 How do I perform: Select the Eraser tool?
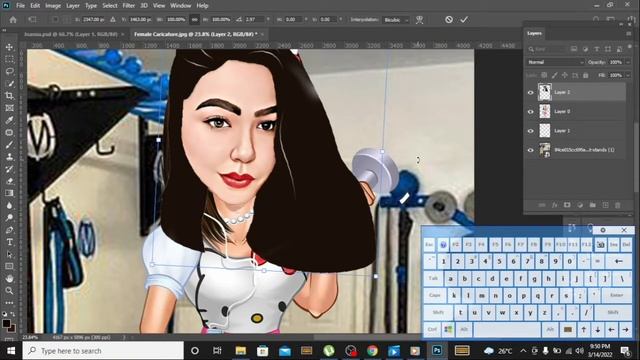9,181
